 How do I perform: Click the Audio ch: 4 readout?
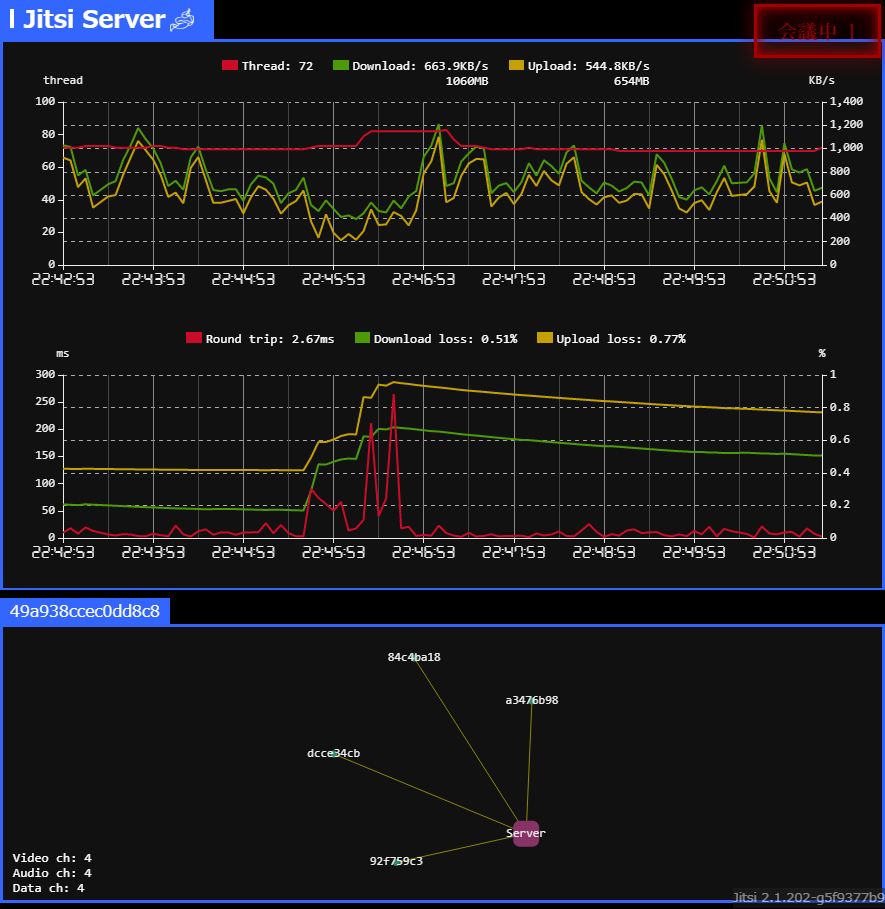point(52,873)
